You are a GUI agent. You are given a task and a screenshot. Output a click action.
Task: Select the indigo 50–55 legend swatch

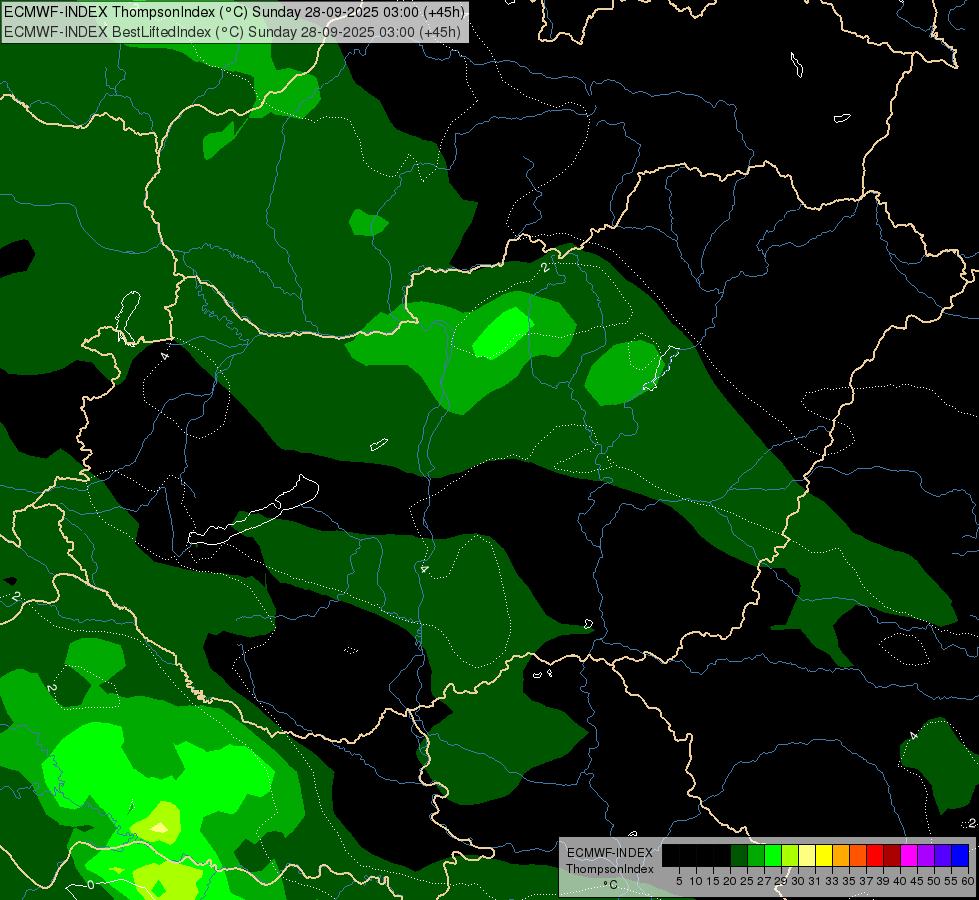pos(943,855)
